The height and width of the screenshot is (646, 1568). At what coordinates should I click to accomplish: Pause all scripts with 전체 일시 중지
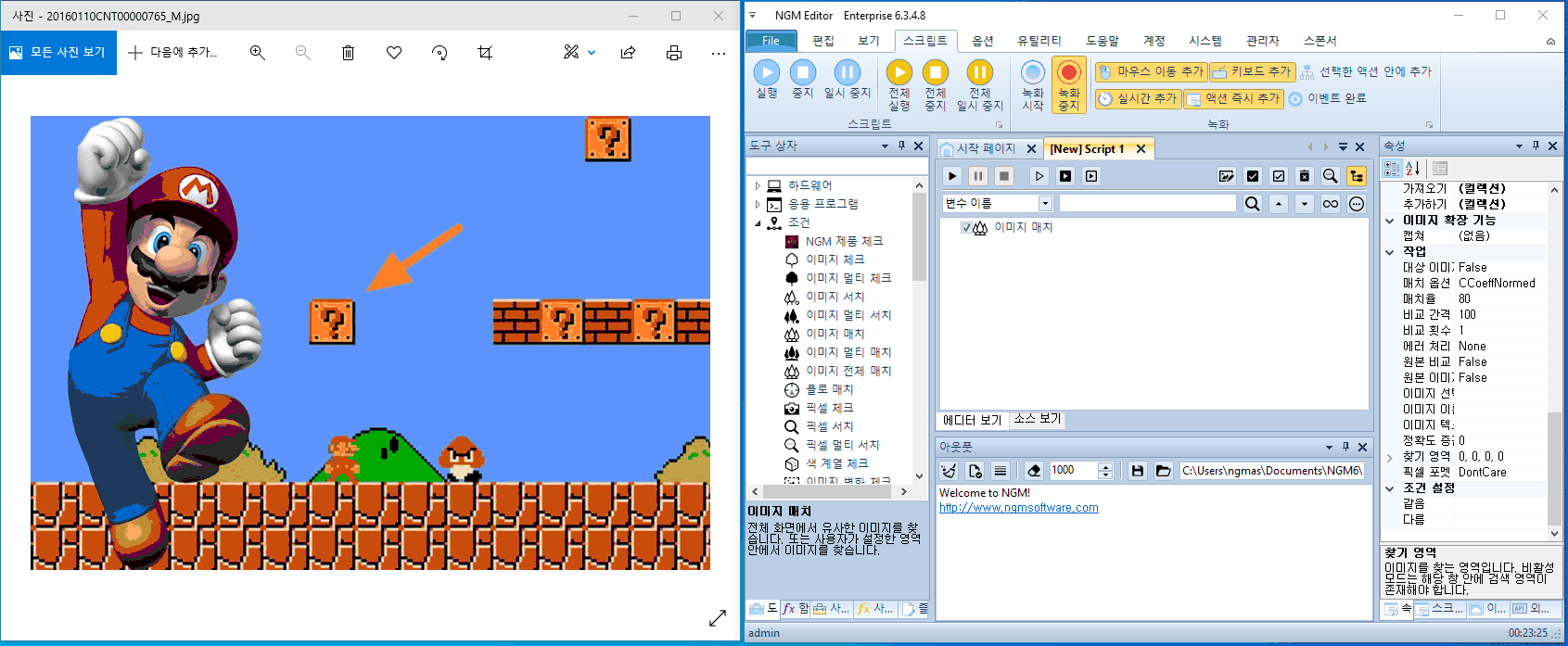click(x=979, y=85)
